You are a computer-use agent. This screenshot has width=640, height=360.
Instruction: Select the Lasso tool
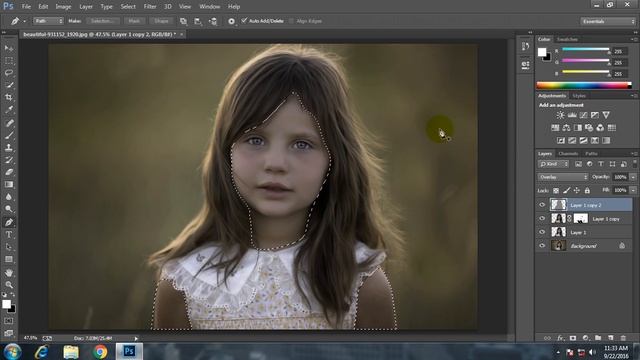(x=9, y=73)
